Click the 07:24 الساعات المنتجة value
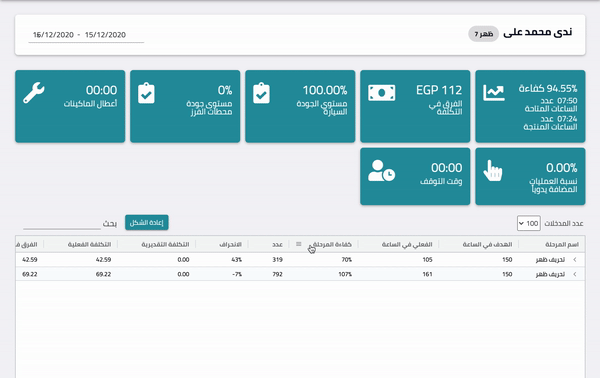This screenshot has width=600, height=378. 567,119
